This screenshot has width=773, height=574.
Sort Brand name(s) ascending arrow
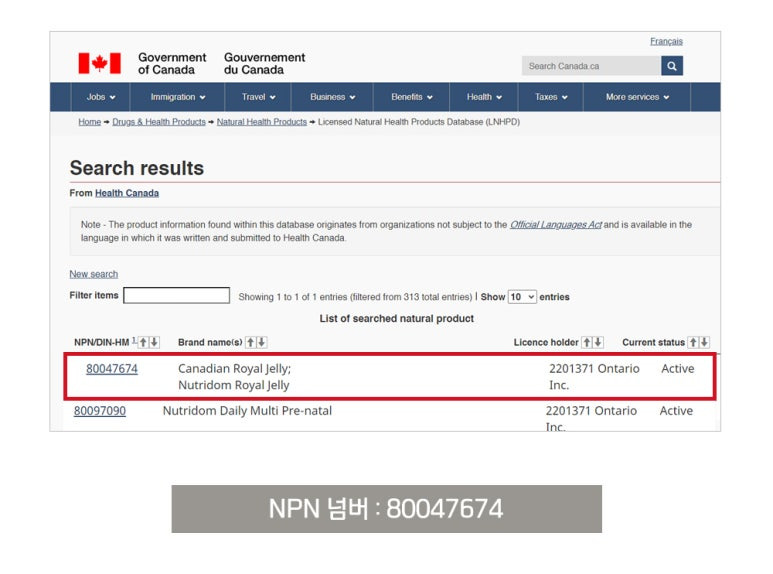coord(250,342)
